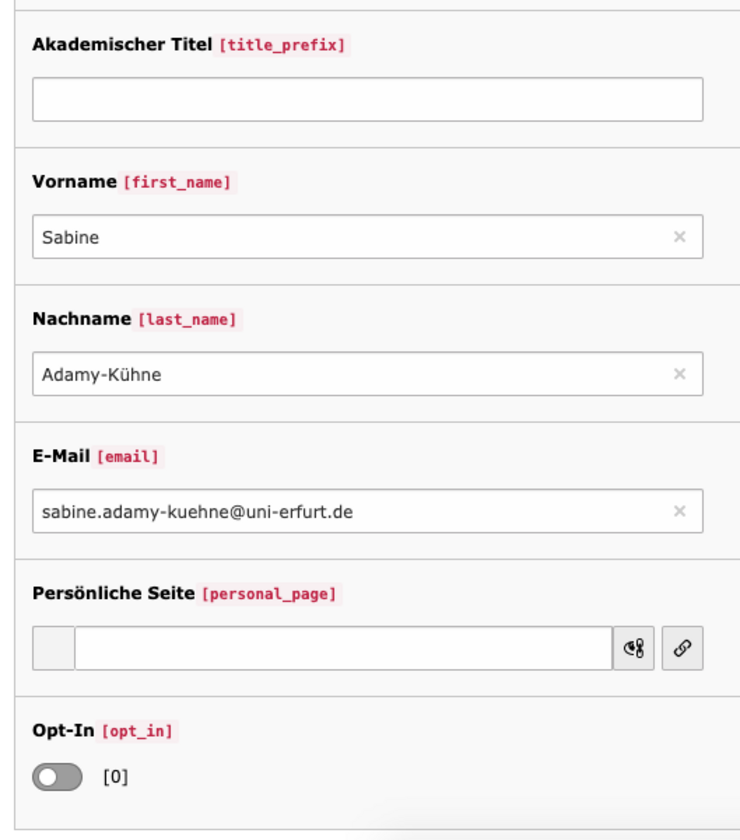Click the grey prefix box before Persönliche Seite input
The width and height of the screenshot is (740, 840).
click(54, 648)
